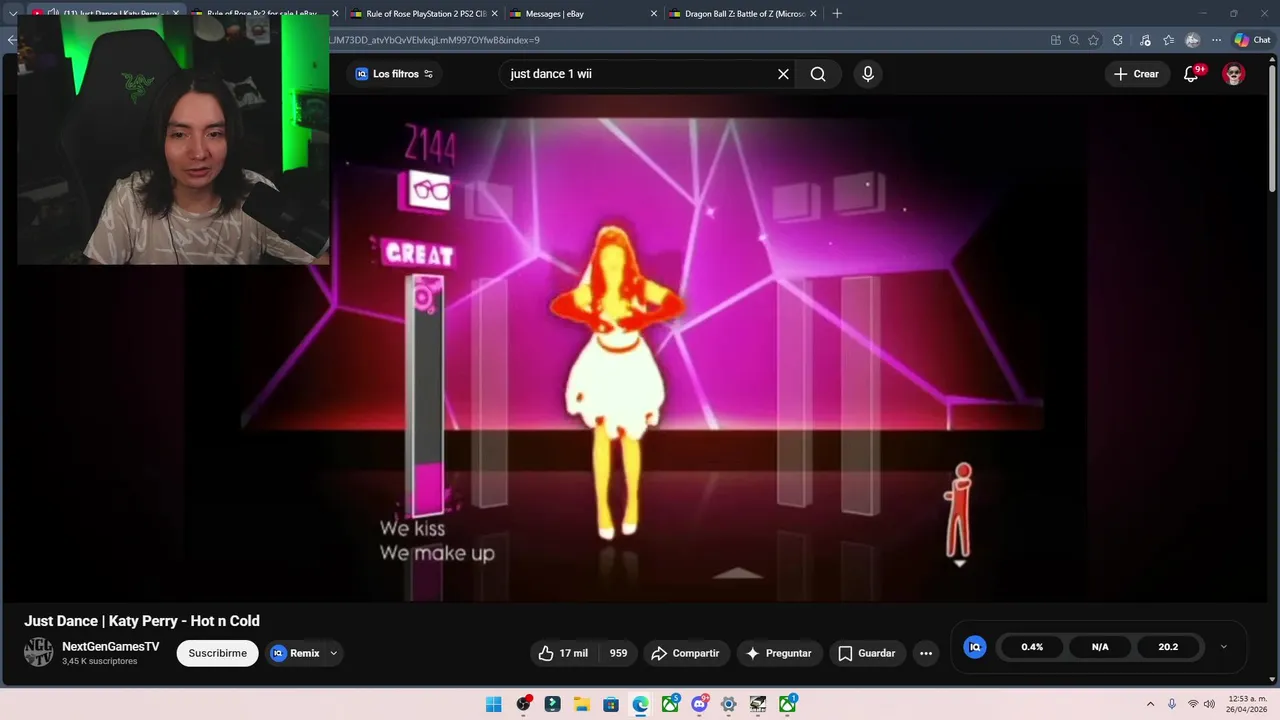1280x720 pixels.
Task: Add this page to favorites star
Action: [1093, 40]
